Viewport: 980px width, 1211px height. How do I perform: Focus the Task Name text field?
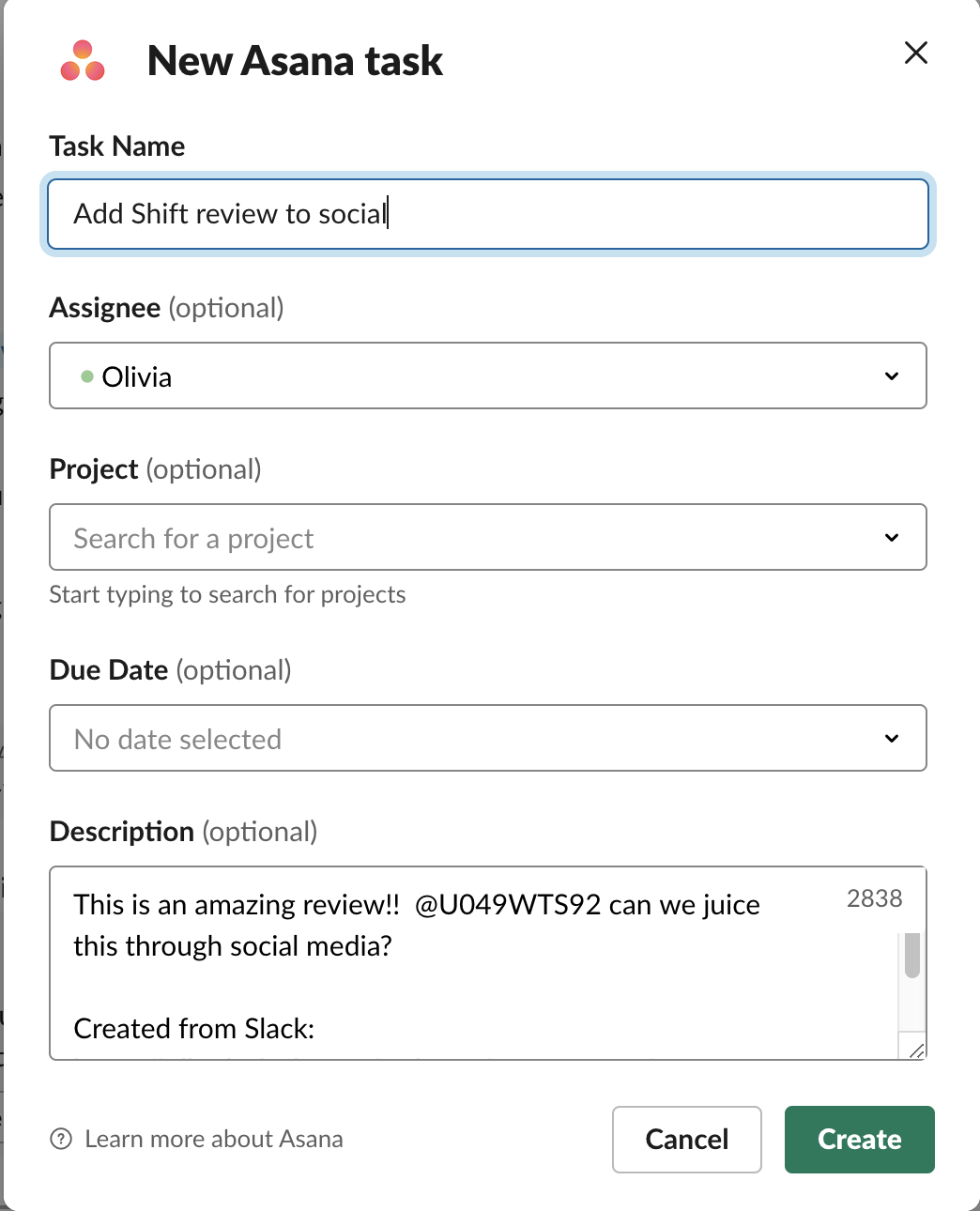pyautogui.click(x=488, y=214)
